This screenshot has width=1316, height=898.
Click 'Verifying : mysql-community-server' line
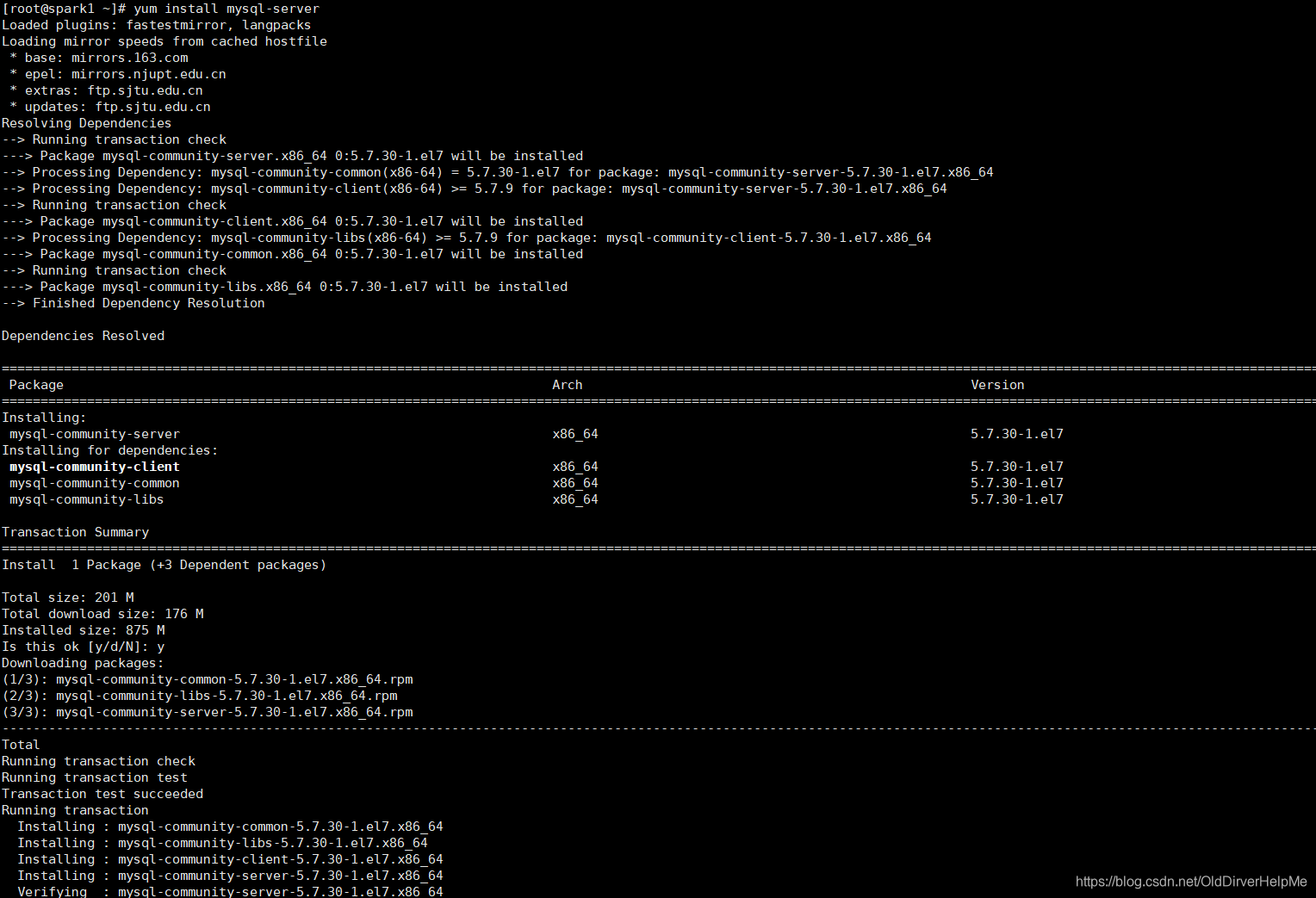pyautogui.click(x=230, y=891)
